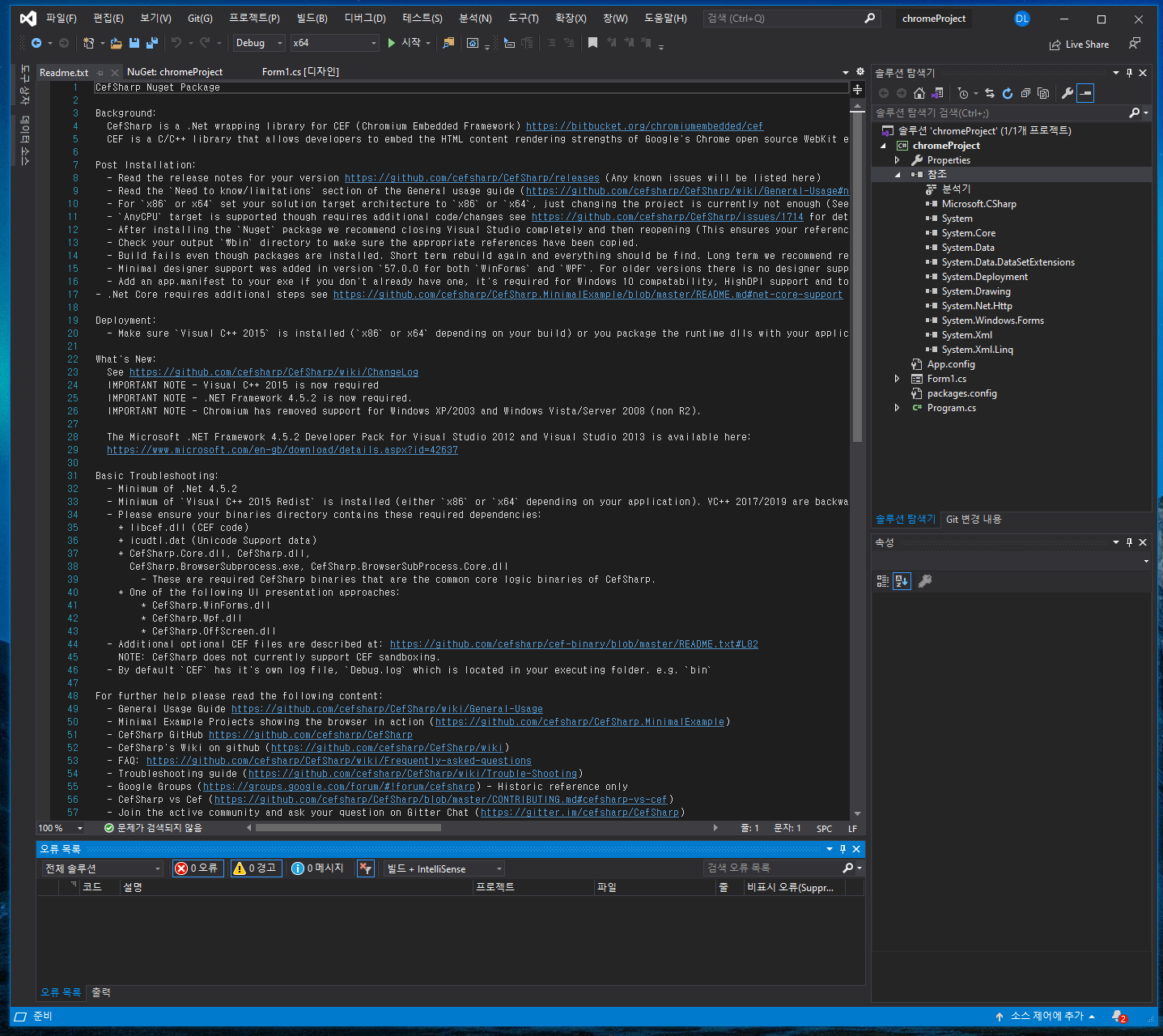This screenshot has height=1036, width=1163.
Task: Switch to Form1.cs [디자인] tab
Action: point(300,72)
